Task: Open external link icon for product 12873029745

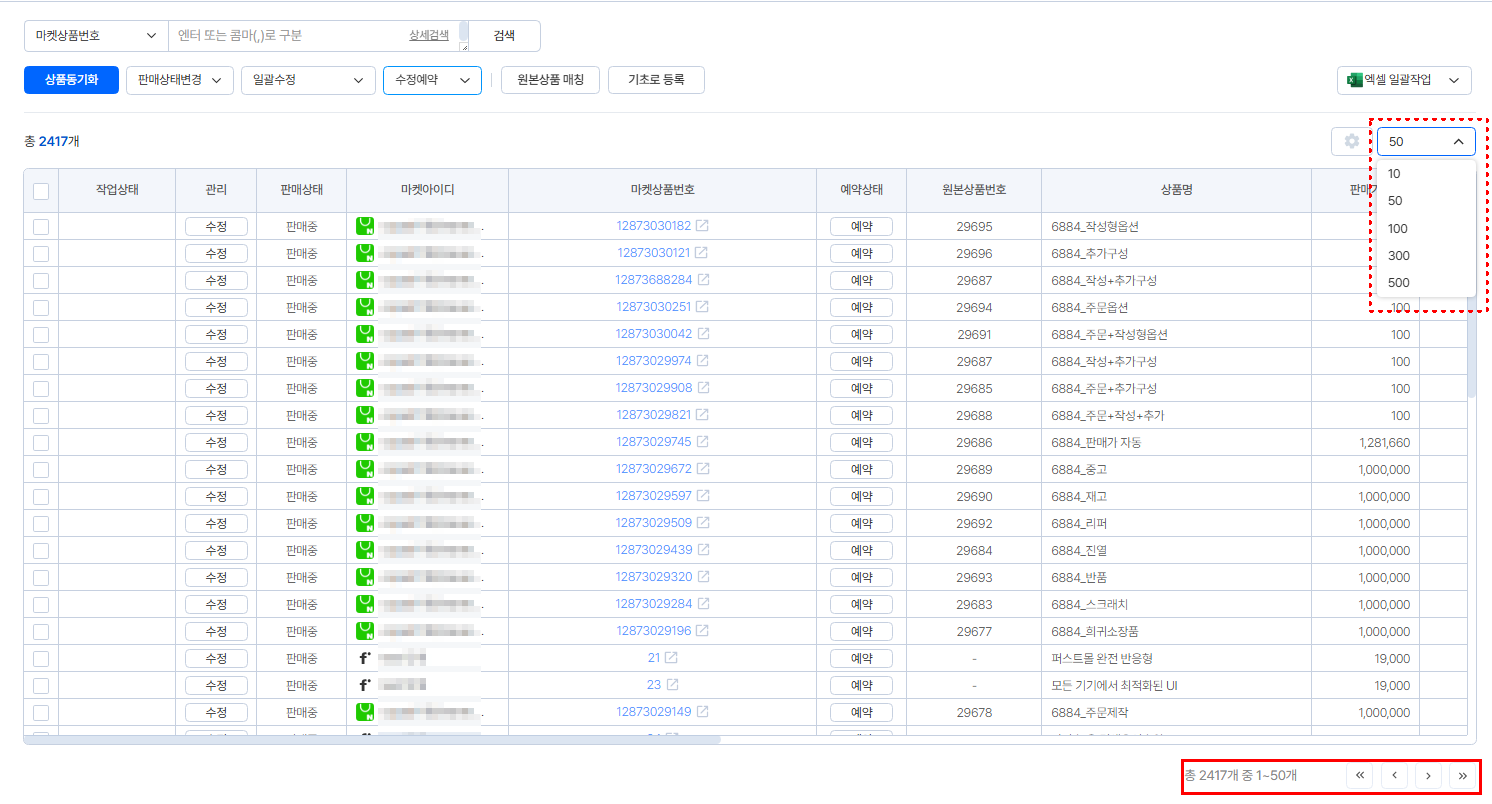Action: (702, 442)
